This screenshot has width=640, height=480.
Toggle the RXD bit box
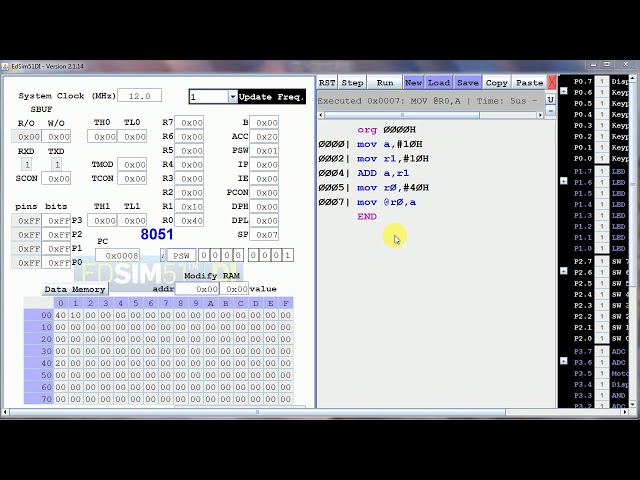click(27, 164)
